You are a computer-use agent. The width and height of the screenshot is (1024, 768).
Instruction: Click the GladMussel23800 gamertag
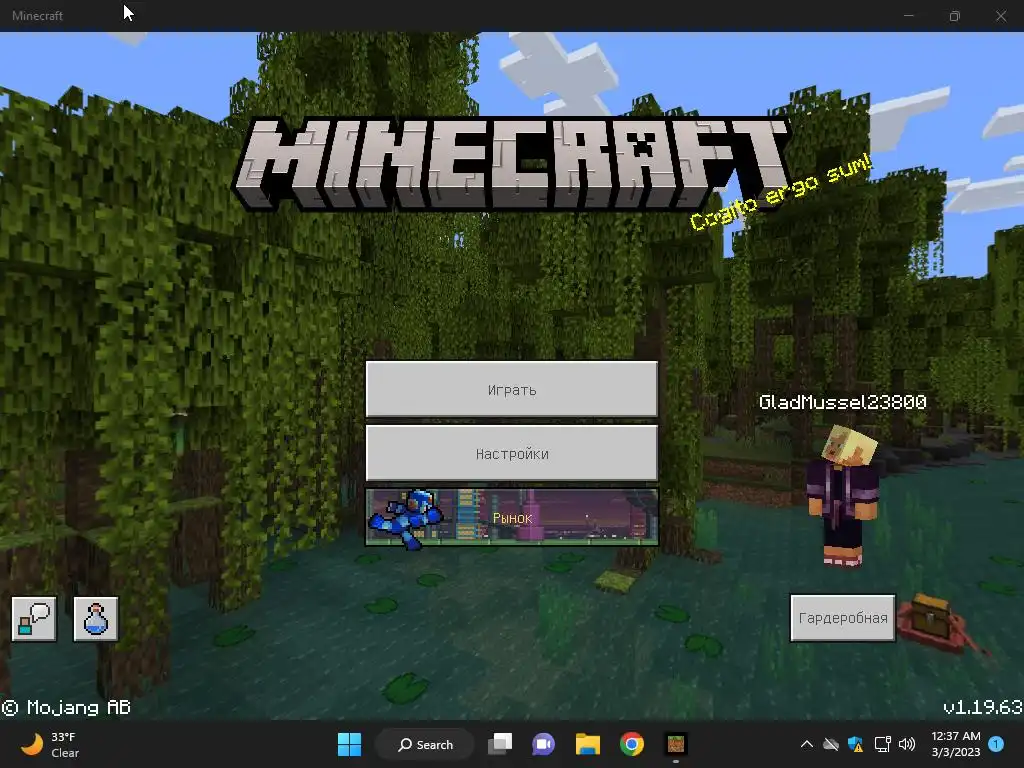tap(842, 402)
